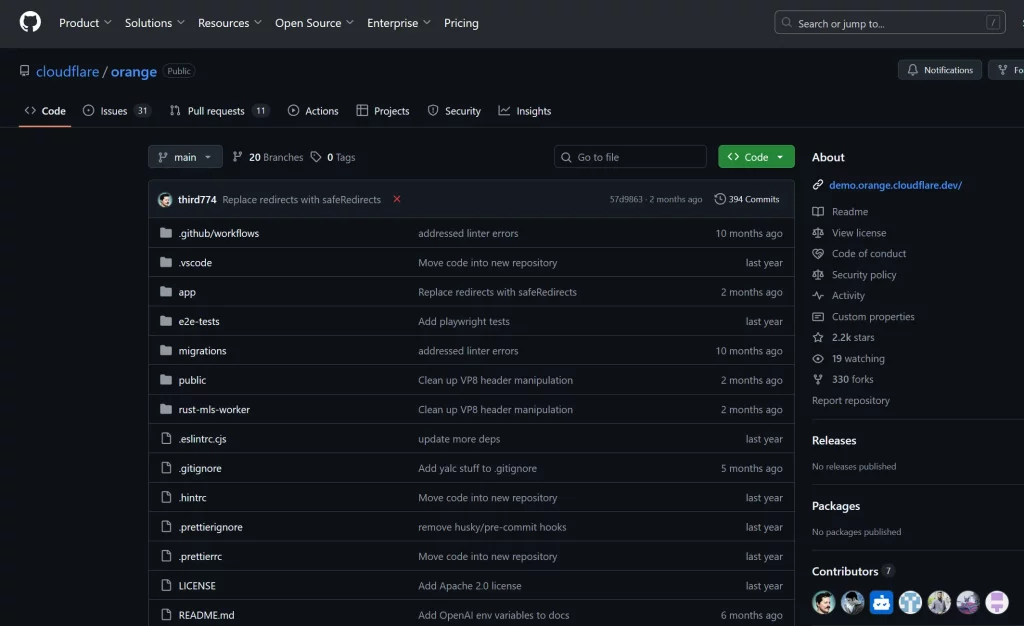Viewport: 1024px width, 626px height.
Task: Click the Notifications button
Action: click(940, 70)
